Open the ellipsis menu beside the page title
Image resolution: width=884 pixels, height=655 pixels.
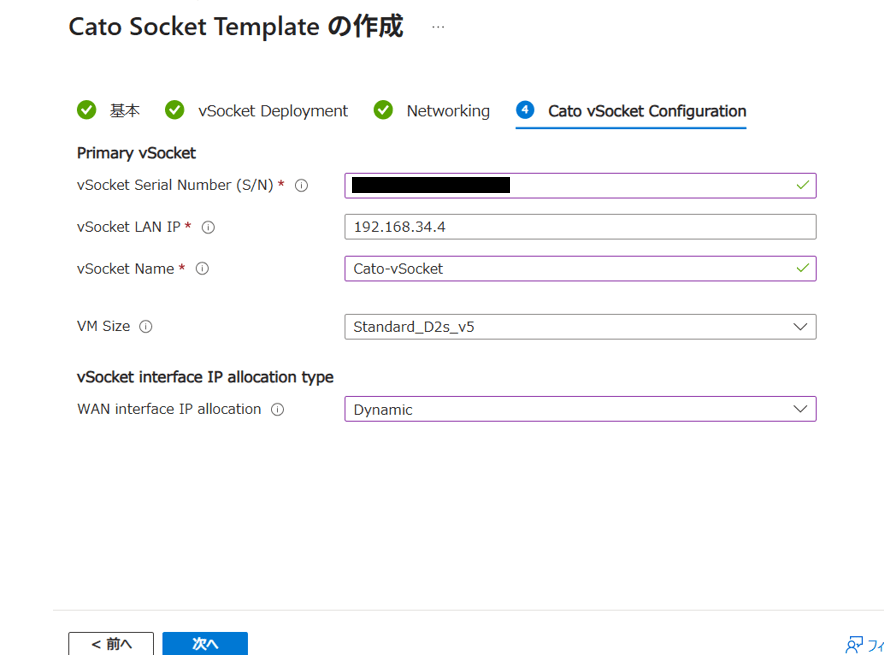point(438,27)
